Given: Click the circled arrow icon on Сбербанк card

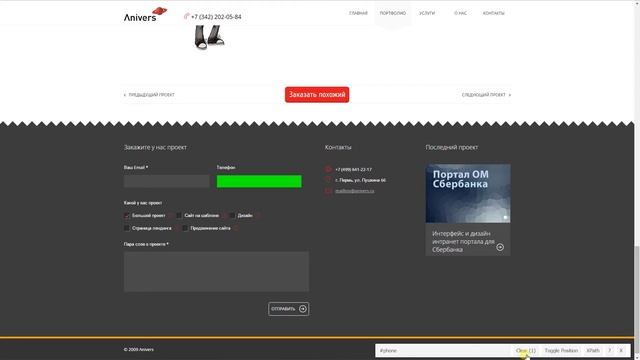Looking at the screenshot, I should tap(500, 247).
